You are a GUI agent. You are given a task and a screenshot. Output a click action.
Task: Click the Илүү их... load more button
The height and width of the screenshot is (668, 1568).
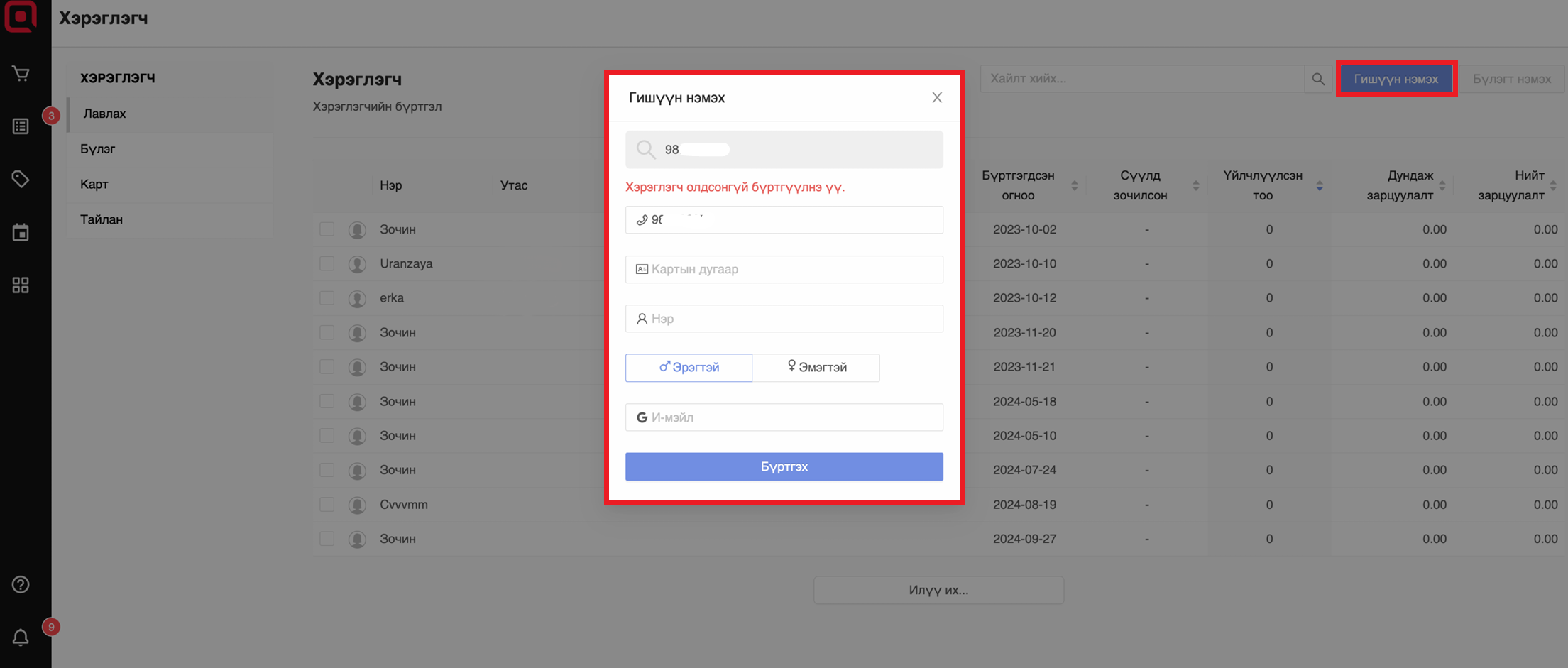[938, 590]
